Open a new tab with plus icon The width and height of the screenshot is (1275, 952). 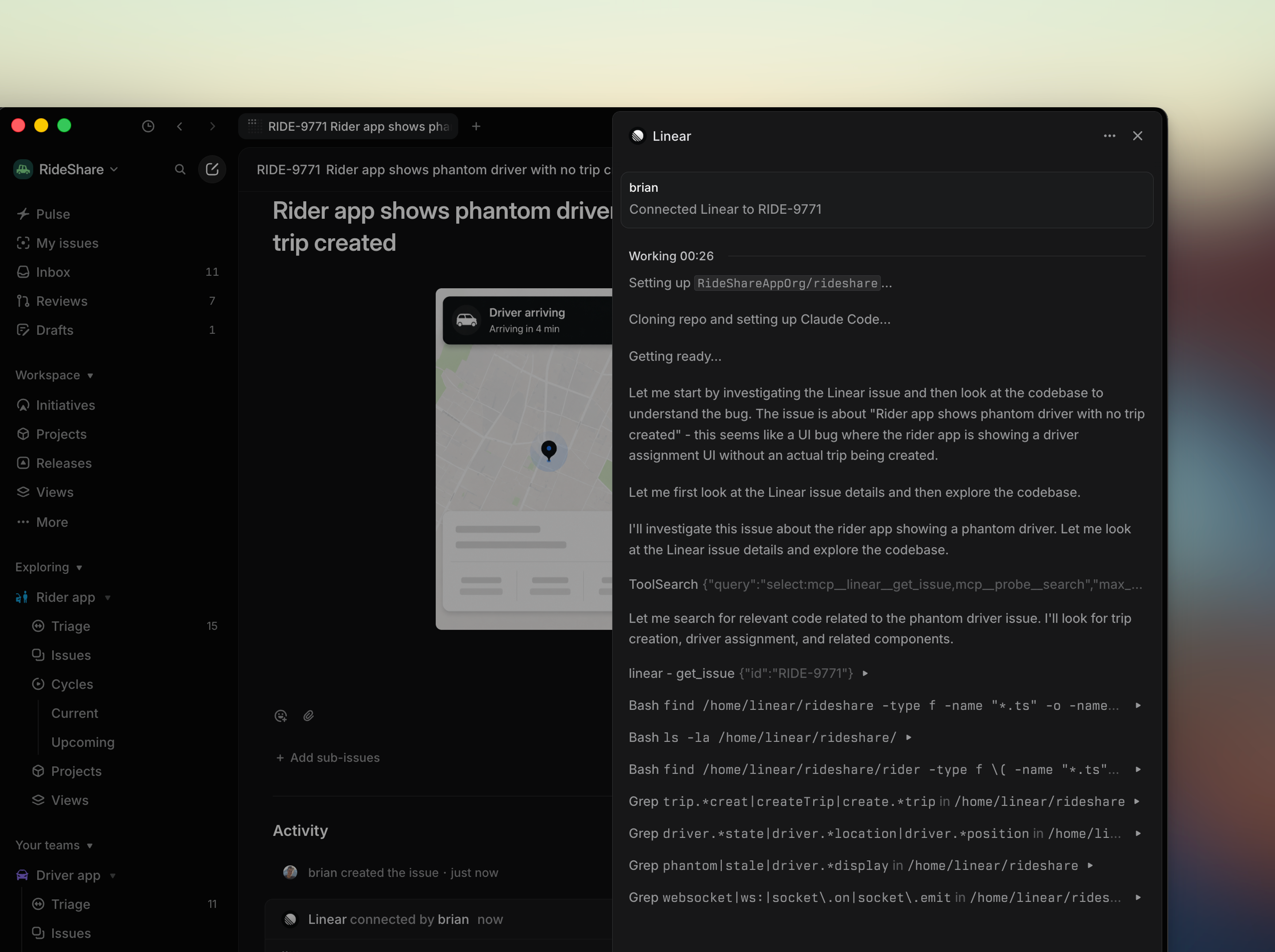click(476, 126)
